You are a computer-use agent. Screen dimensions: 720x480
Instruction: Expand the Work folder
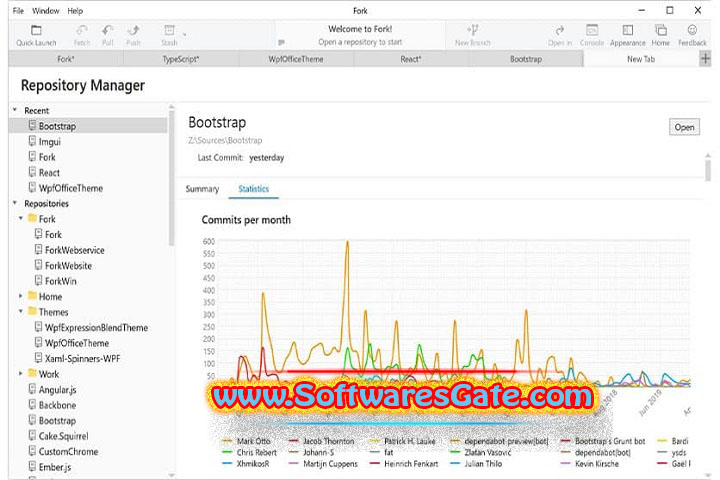(x=21, y=374)
